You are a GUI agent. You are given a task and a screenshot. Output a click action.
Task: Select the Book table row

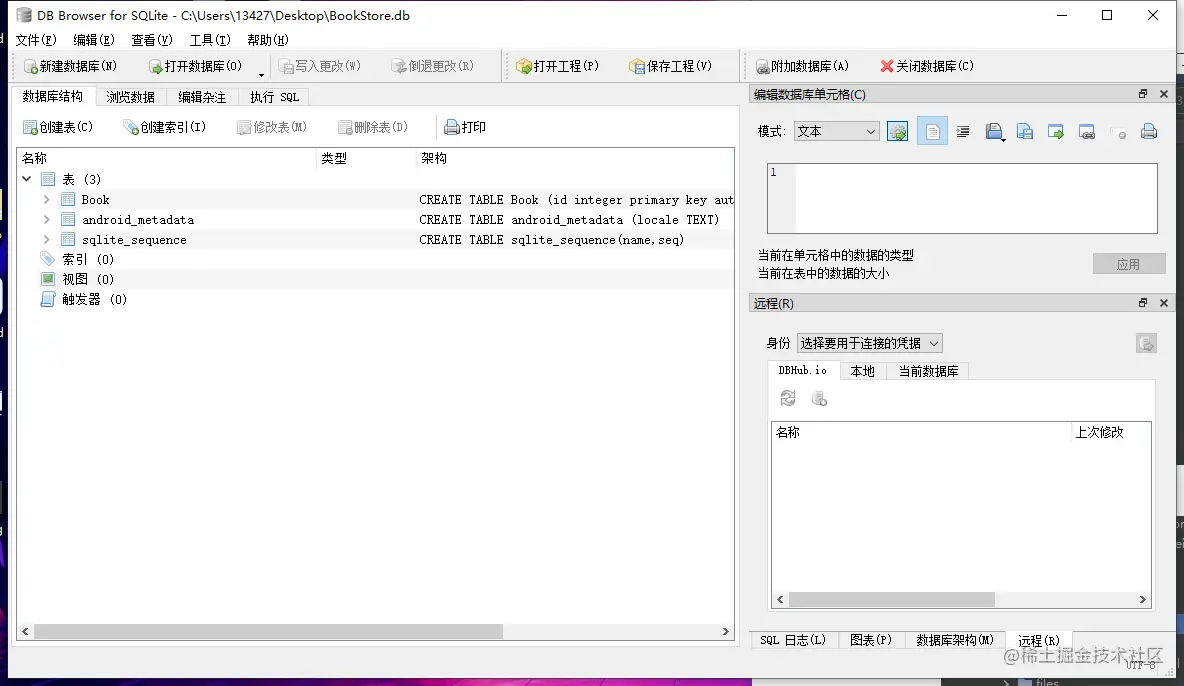pos(375,199)
